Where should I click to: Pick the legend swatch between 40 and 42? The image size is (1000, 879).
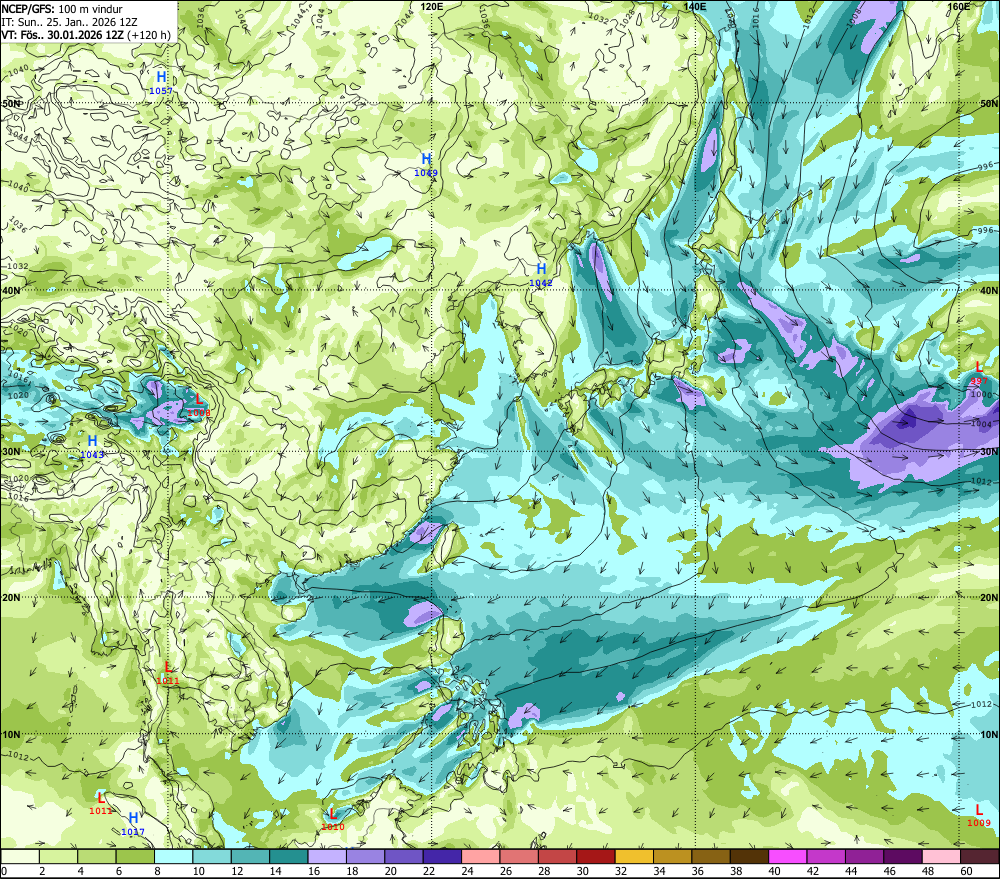click(788, 856)
